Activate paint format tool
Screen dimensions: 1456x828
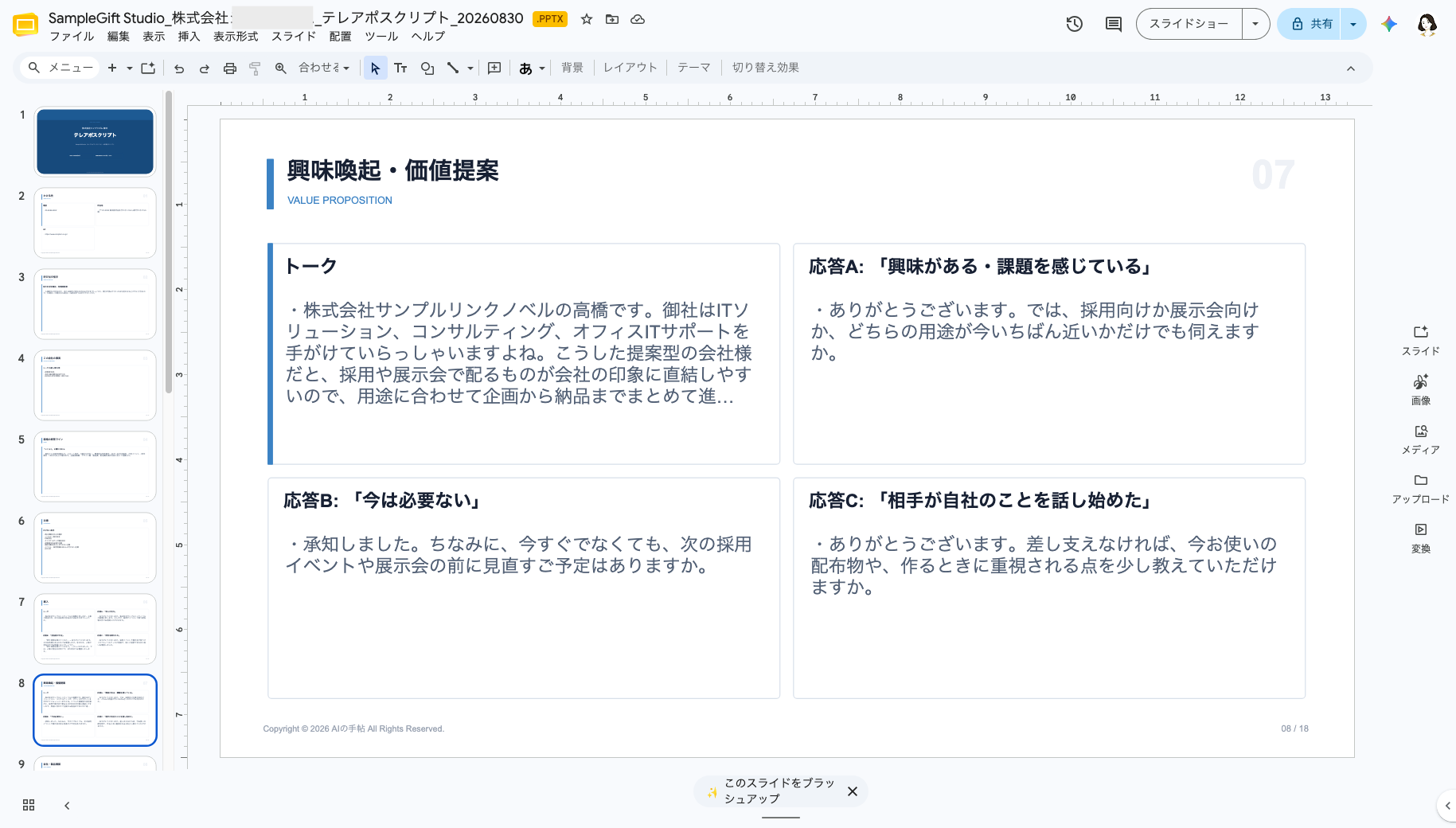[x=255, y=68]
